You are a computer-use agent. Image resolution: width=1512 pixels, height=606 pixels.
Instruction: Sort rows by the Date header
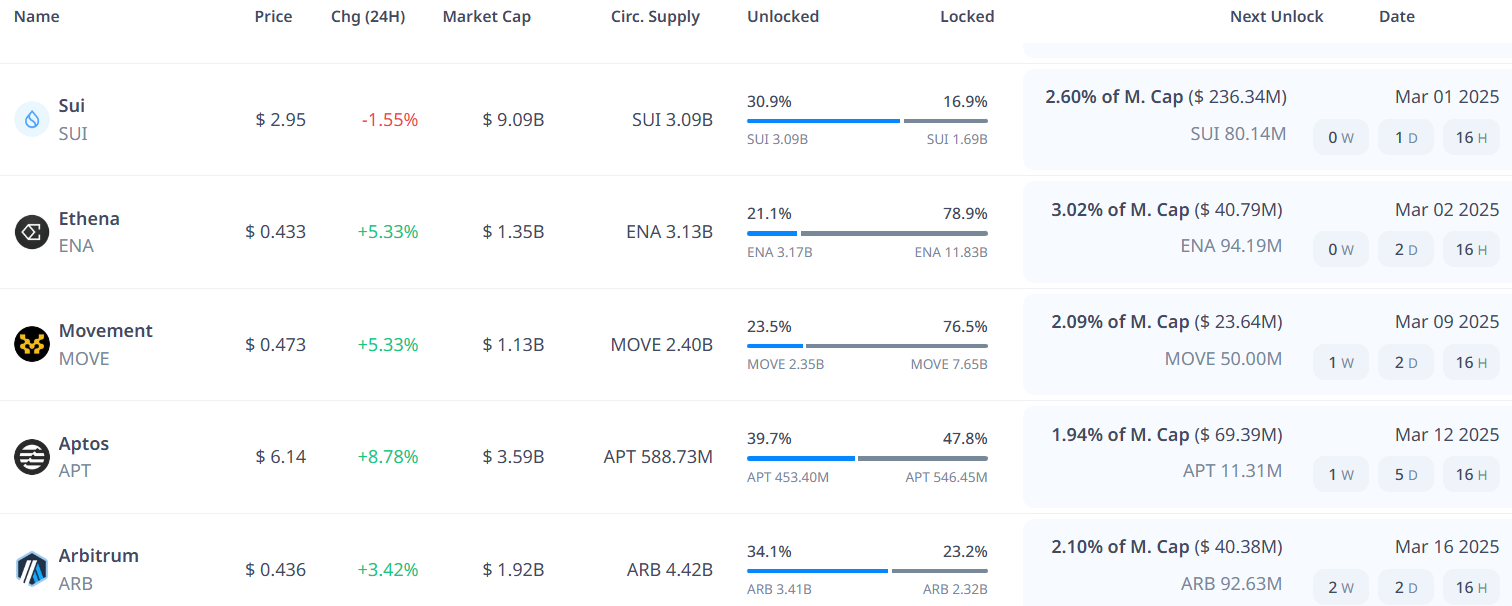[1396, 17]
